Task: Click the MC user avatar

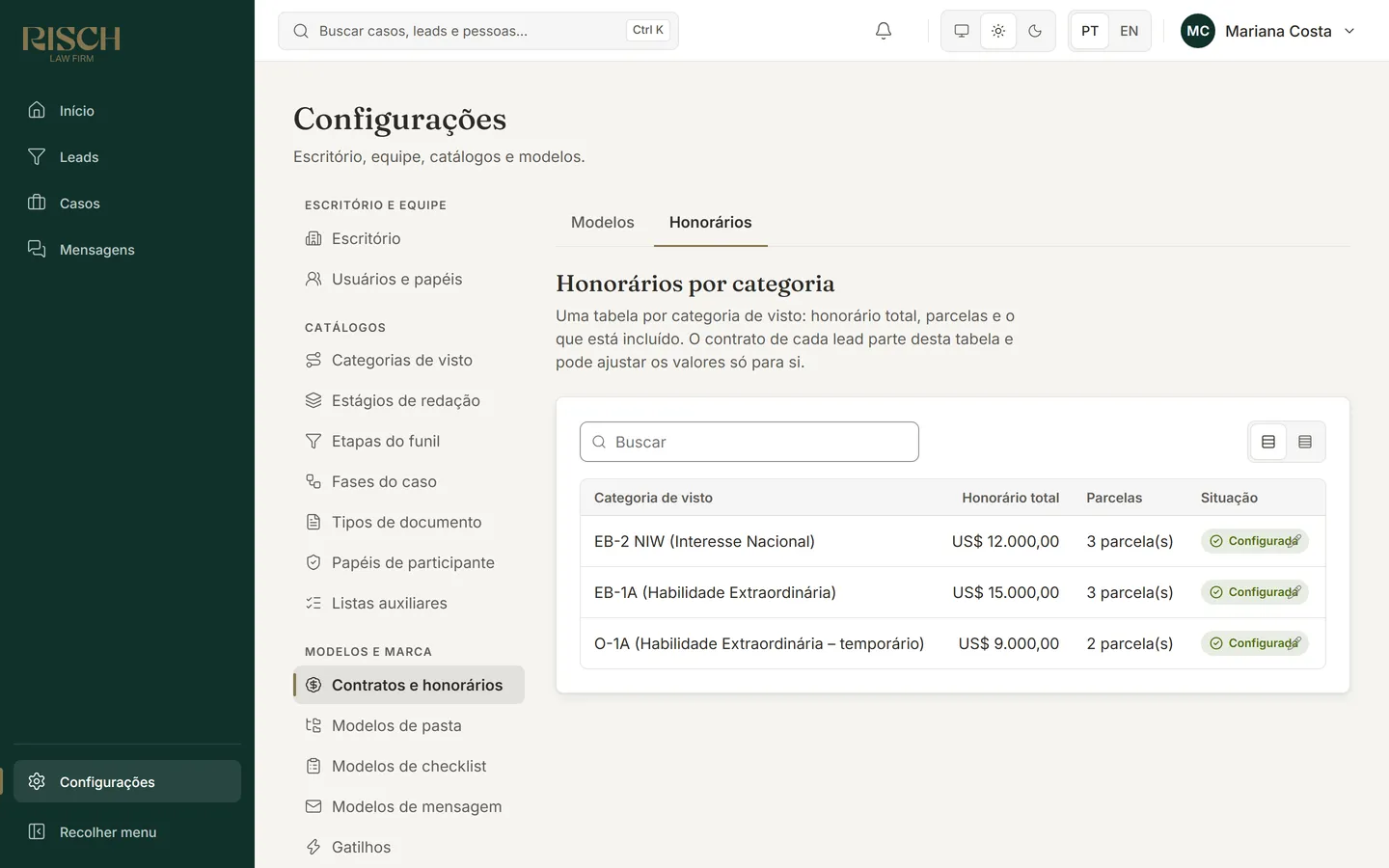Action: tap(1198, 31)
